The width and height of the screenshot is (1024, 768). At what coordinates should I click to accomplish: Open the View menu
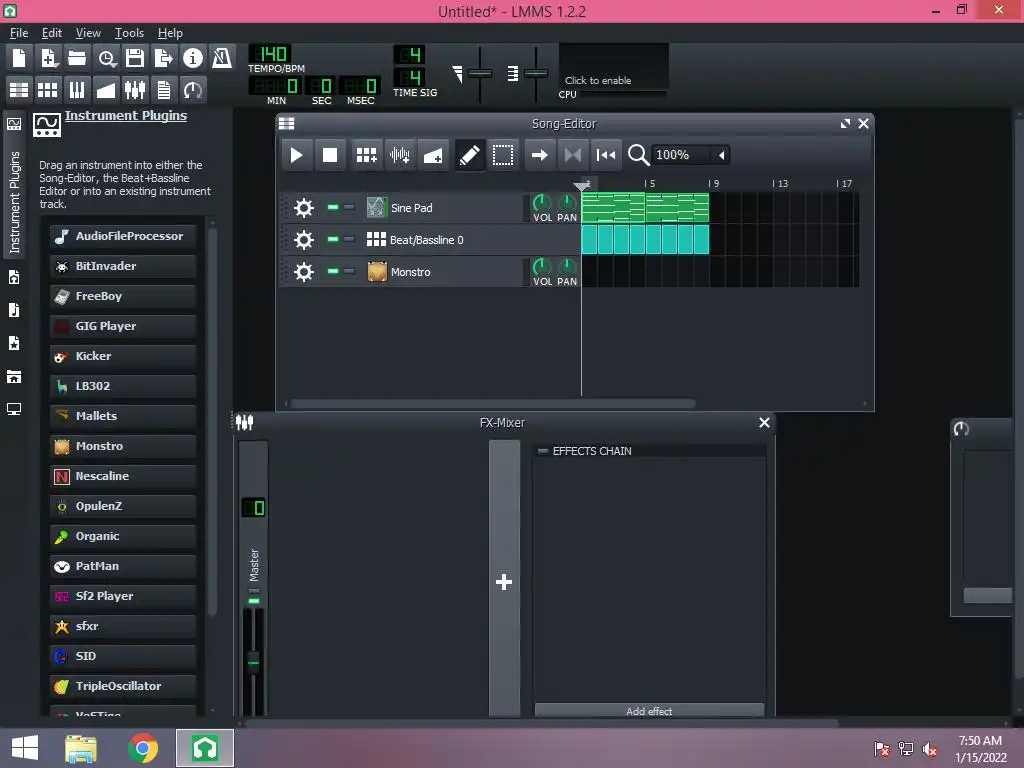coord(88,33)
